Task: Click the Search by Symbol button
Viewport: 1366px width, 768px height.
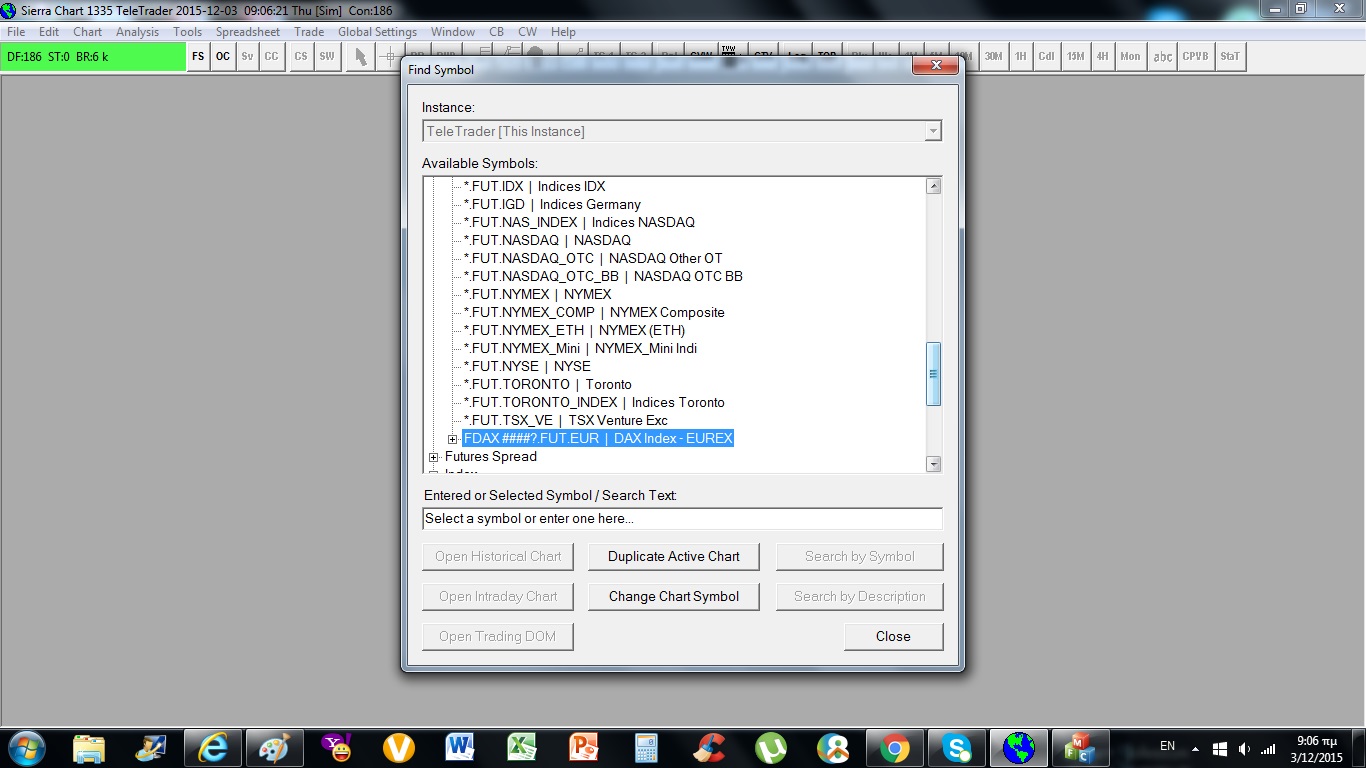Action: point(860,557)
